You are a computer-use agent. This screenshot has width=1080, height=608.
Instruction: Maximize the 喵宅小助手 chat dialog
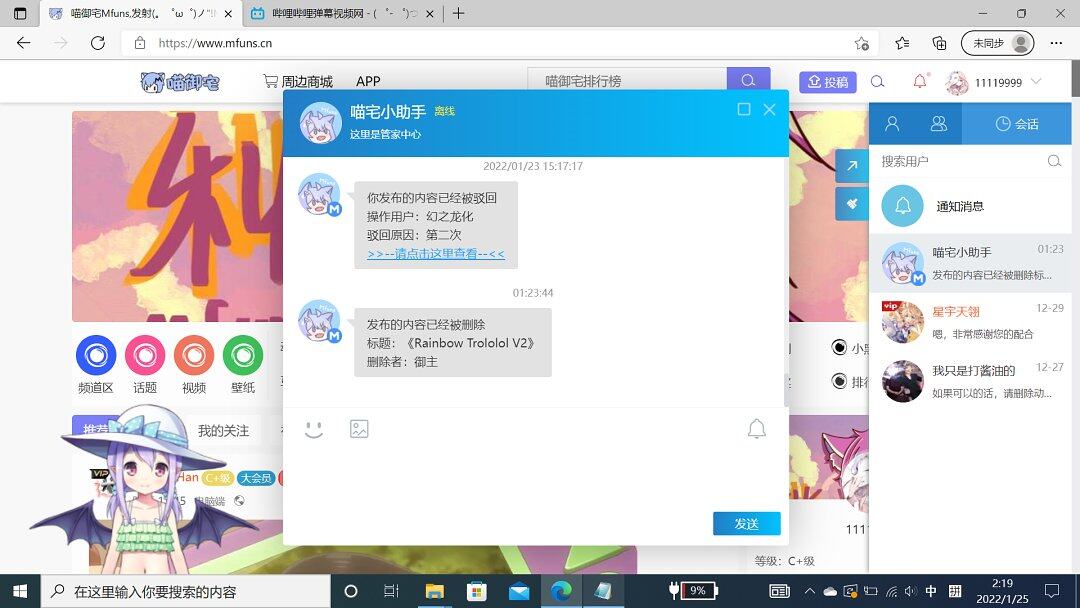(x=744, y=110)
